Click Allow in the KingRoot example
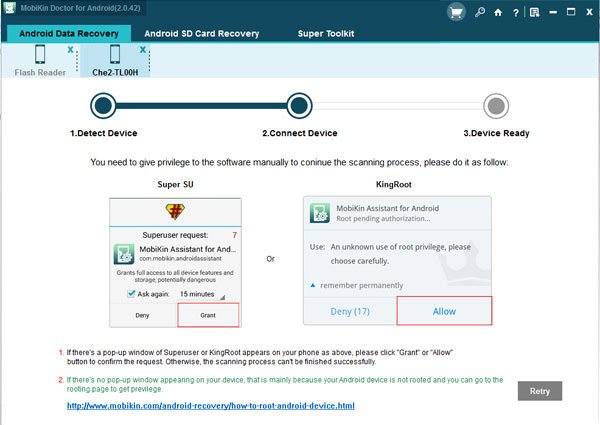Screen dimensions: 600x425 coord(444,311)
